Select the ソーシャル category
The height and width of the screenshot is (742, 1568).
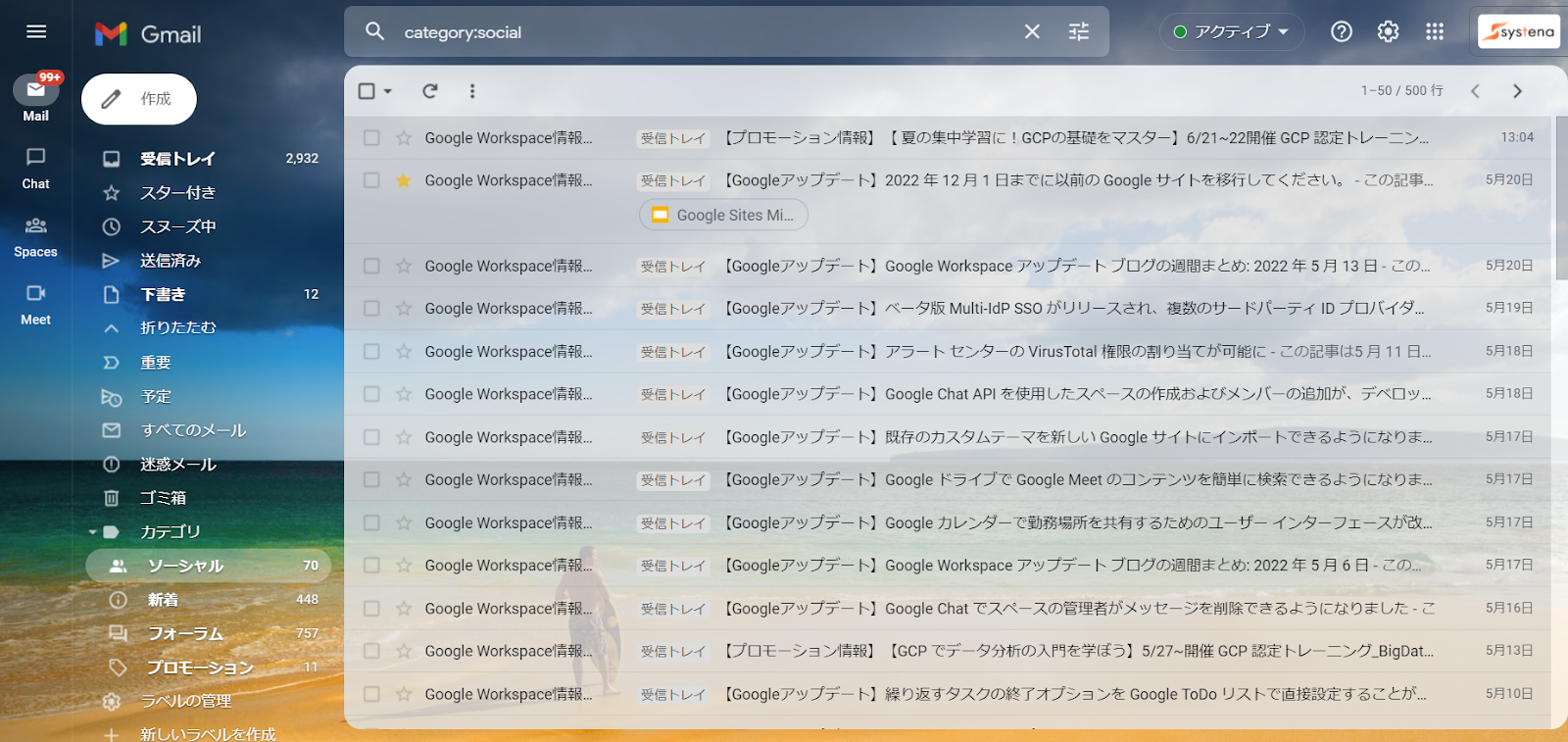[209, 566]
